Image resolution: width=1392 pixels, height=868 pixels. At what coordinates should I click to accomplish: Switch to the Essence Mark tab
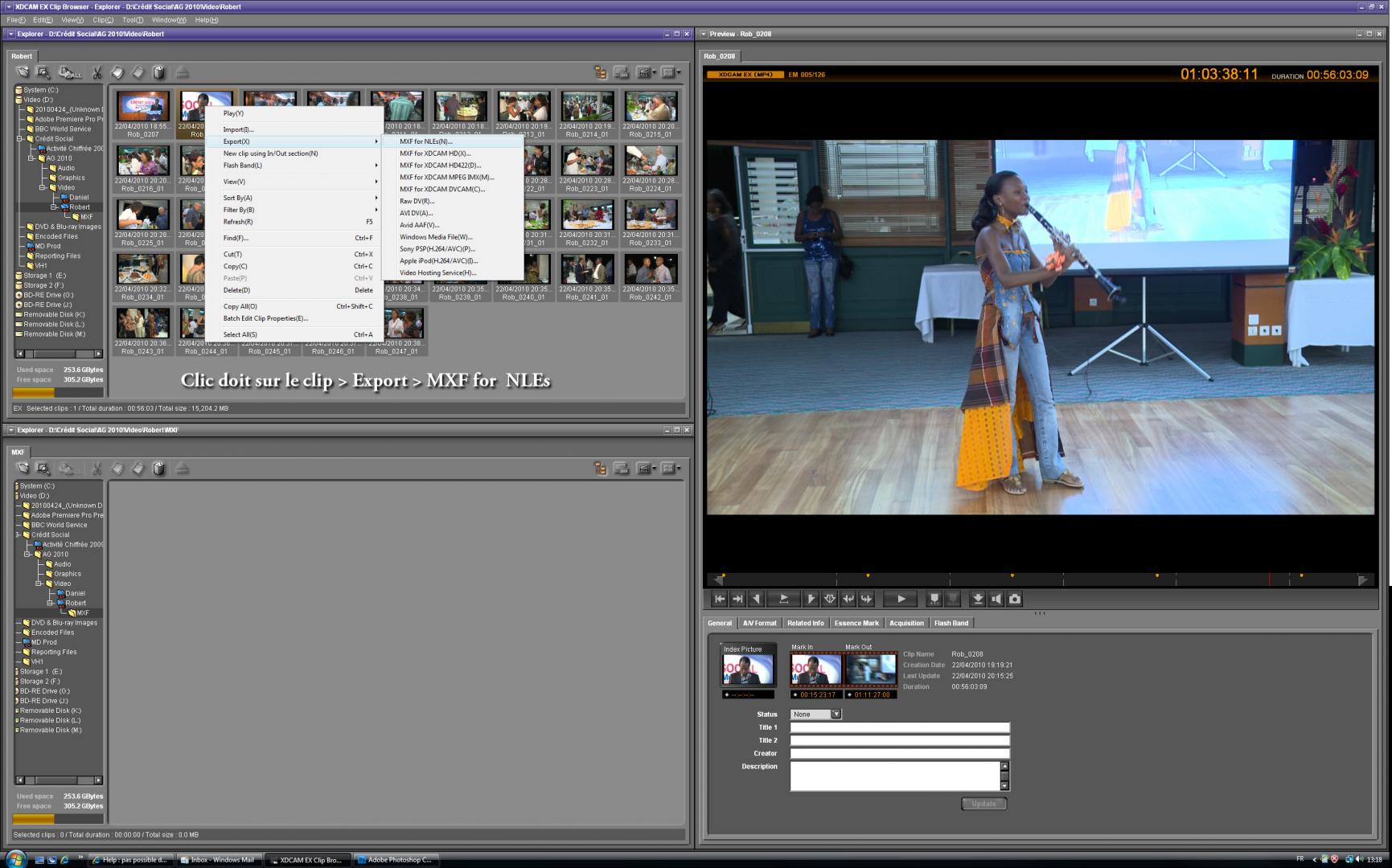(x=856, y=623)
